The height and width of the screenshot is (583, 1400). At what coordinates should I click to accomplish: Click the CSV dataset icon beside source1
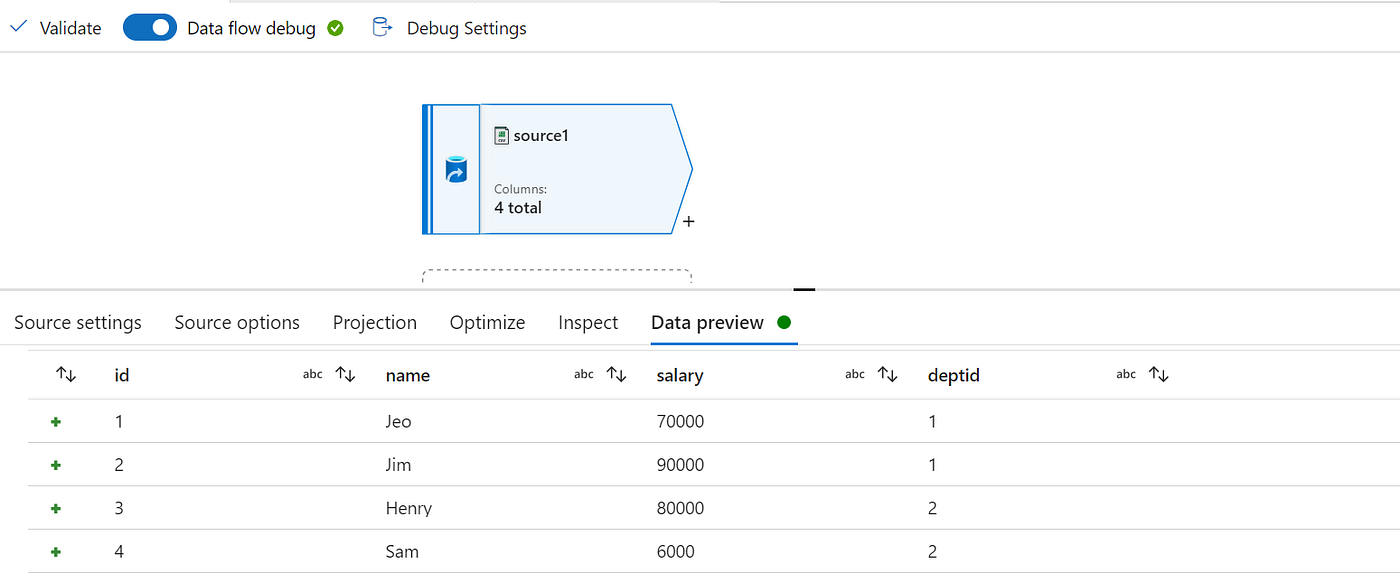(502, 135)
